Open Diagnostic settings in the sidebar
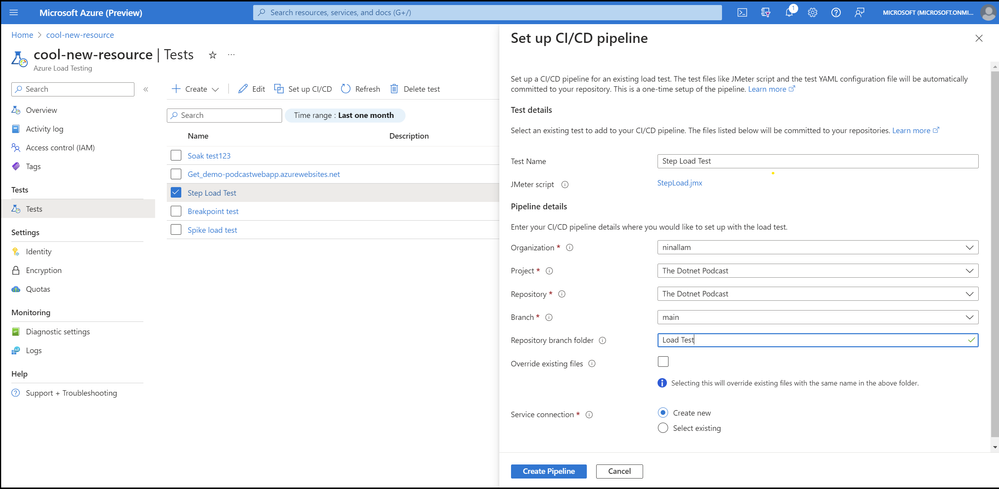 pos(57,332)
